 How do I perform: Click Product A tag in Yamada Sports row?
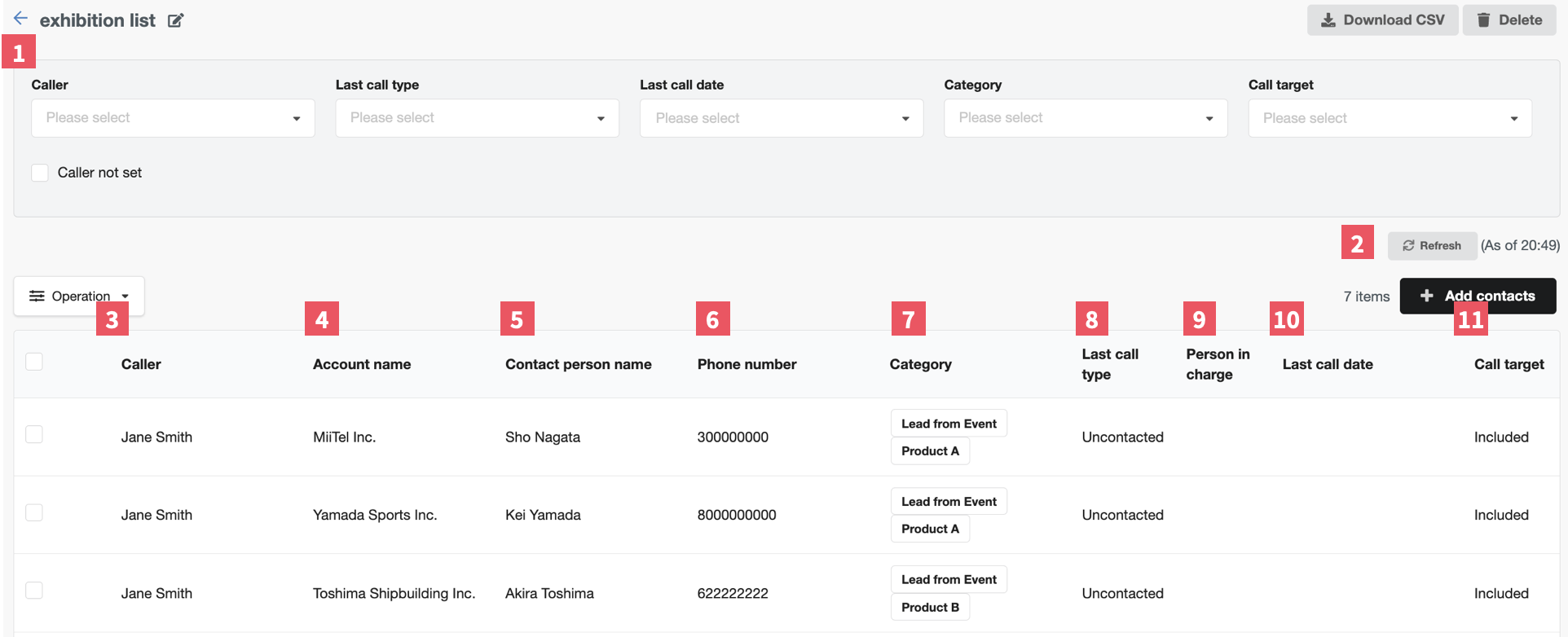930,529
